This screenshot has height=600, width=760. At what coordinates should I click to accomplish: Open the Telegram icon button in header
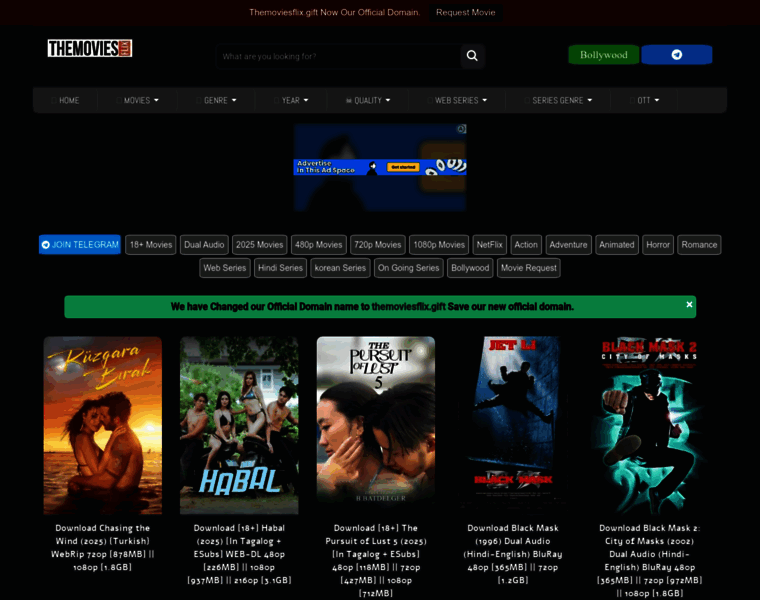(677, 55)
